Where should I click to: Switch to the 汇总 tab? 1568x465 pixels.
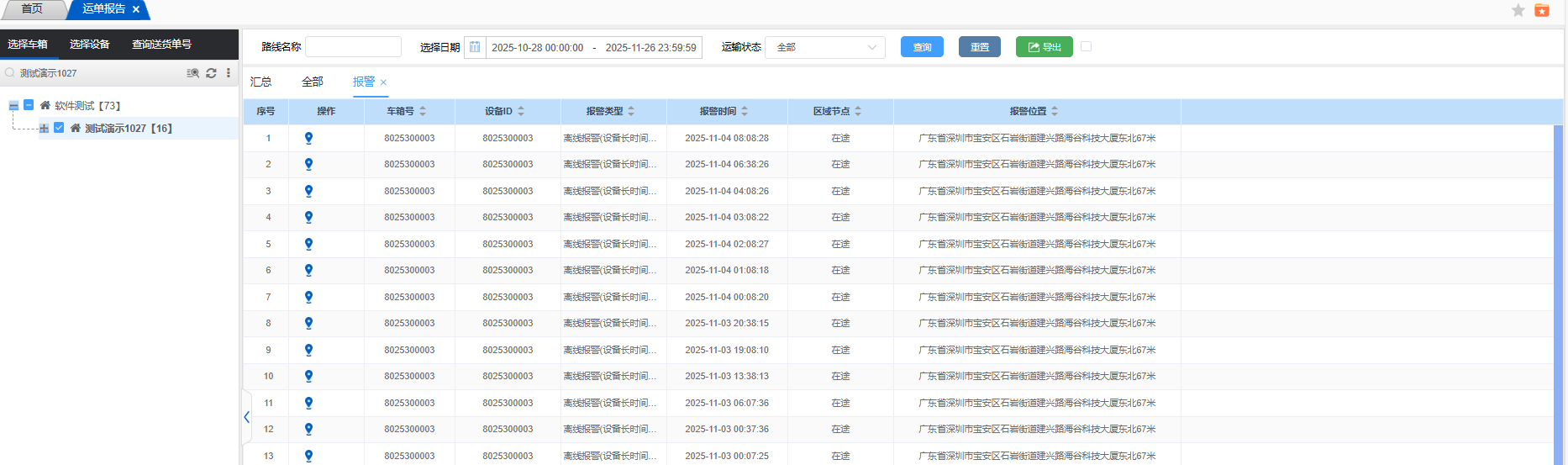(x=260, y=82)
